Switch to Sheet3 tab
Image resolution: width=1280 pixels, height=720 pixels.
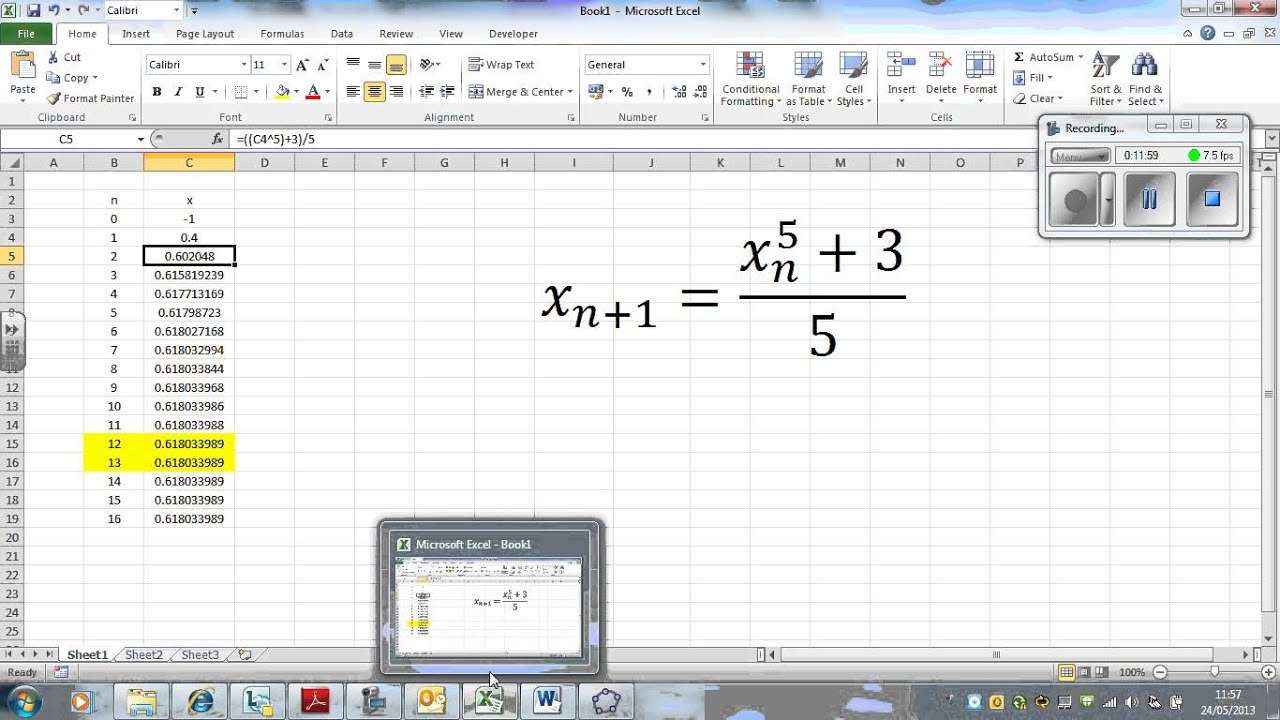pos(200,655)
